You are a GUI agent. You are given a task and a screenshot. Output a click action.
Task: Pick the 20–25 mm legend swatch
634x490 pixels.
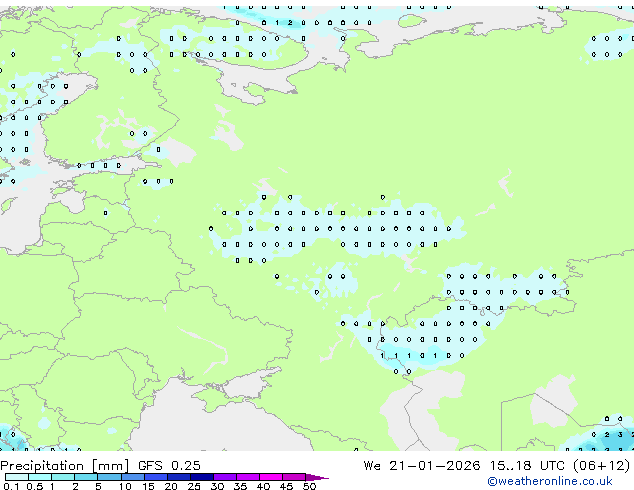(179, 477)
